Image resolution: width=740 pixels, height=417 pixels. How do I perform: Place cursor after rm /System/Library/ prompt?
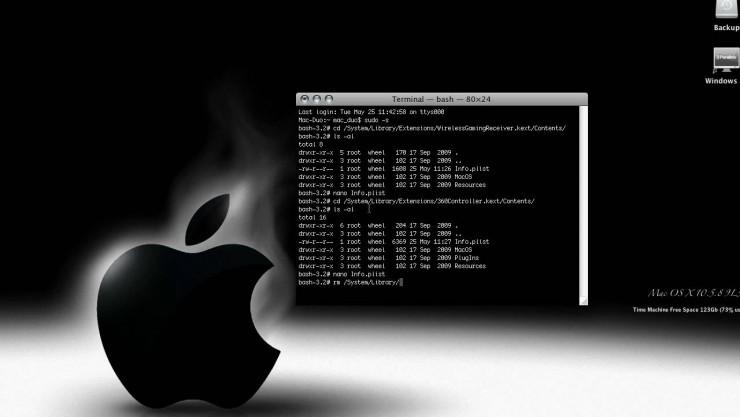click(x=401, y=282)
